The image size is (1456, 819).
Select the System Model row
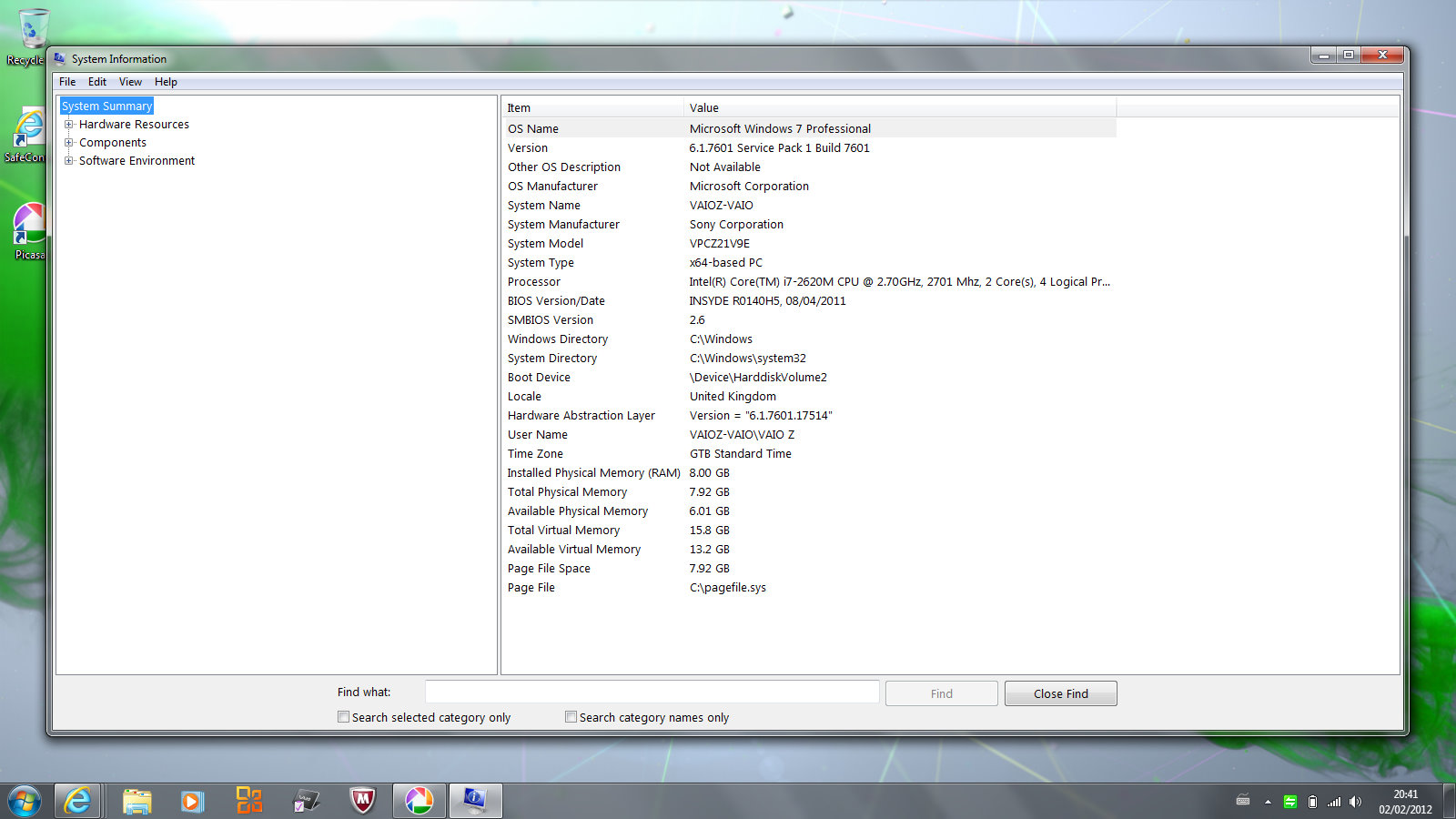[x=809, y=243]
